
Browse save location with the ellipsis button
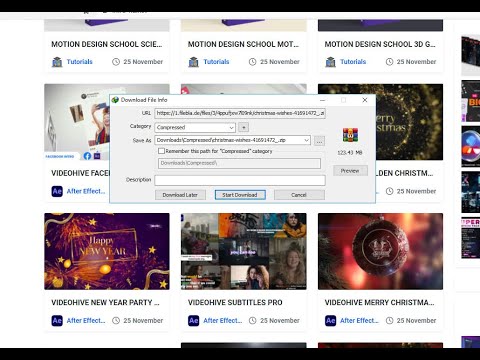tap(319, 141)
